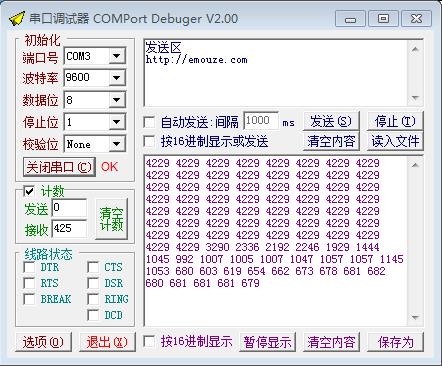Toggle the 计数 checkbox
Image resolution: width=442 pixels, height=366 pixels.
[29, 191]
